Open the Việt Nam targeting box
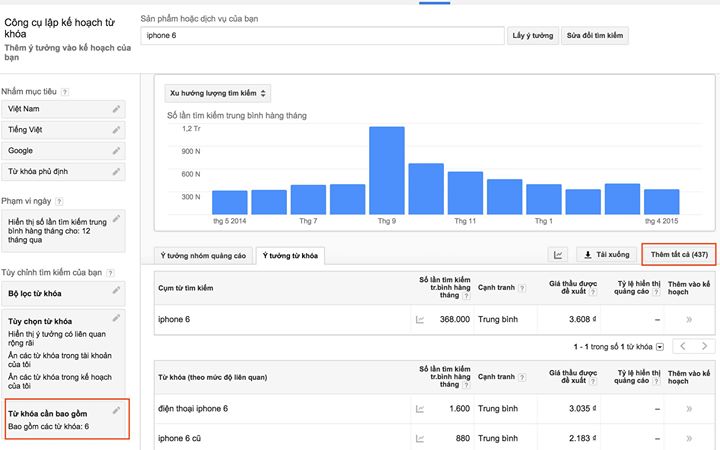This screenshot has height=450, width=720. 63,109
